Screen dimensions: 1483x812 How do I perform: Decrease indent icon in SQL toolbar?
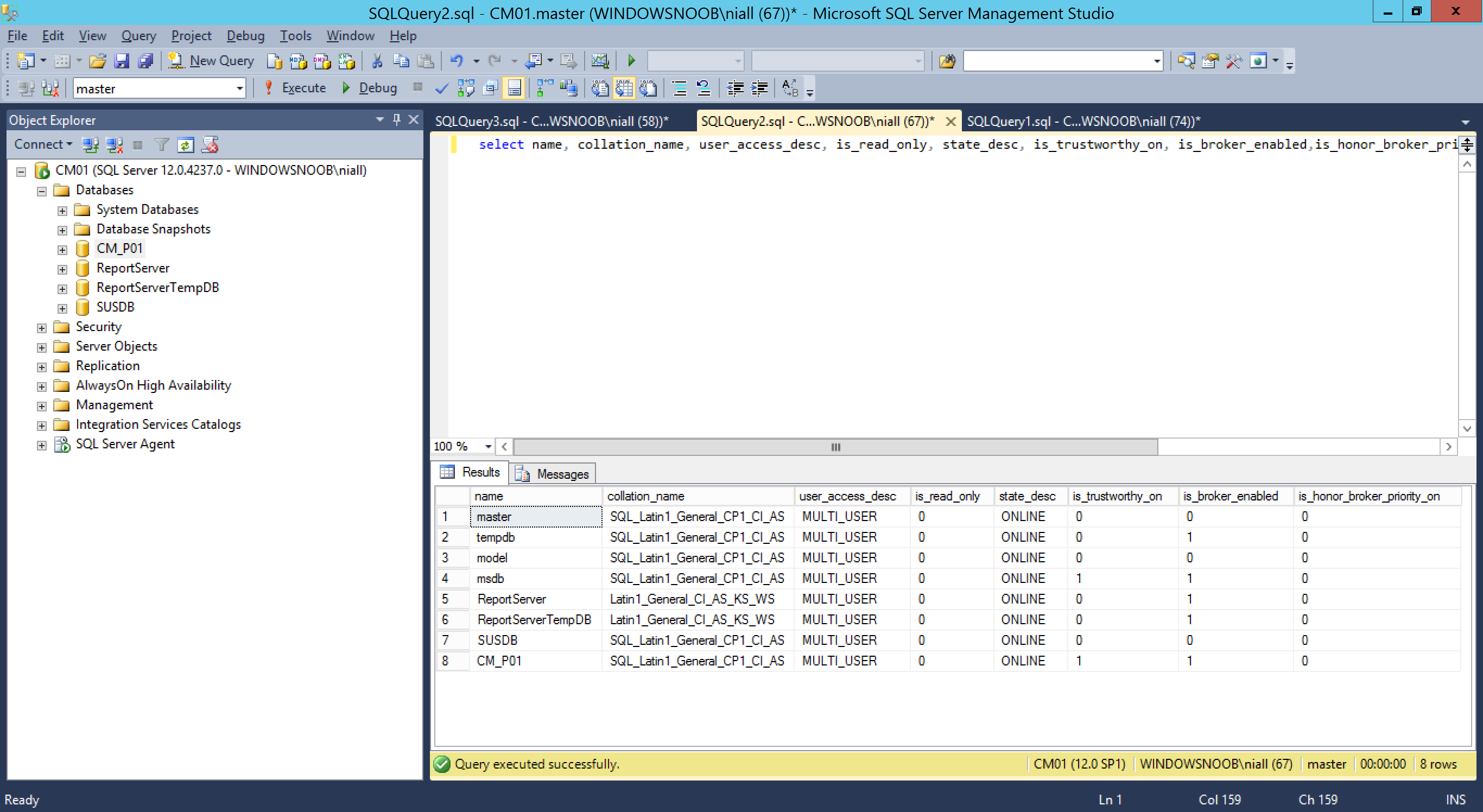[x=735, y=88]
